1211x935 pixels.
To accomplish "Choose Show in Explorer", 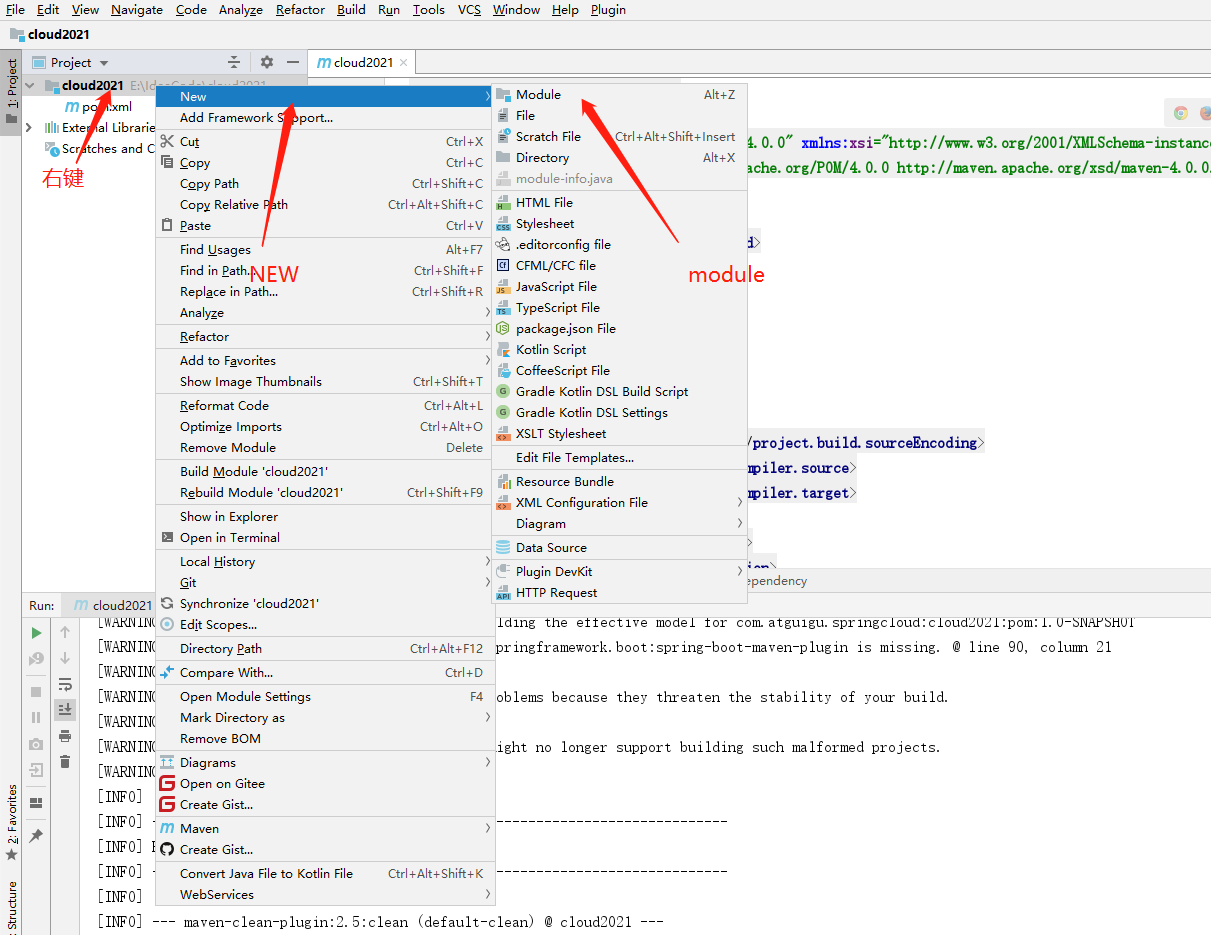I will click(325, 516).
